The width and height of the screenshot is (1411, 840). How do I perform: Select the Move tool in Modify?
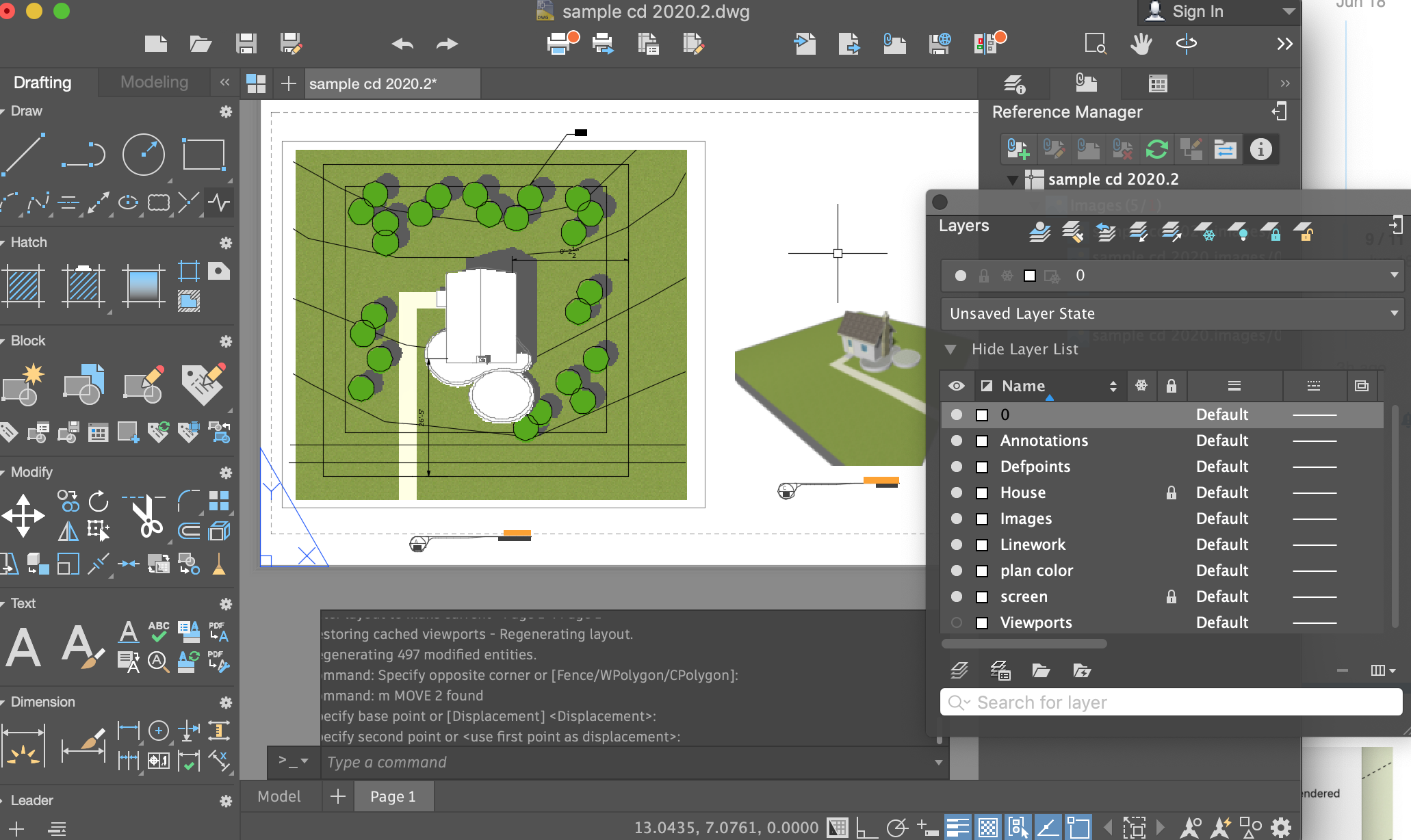tap(23, 514)
